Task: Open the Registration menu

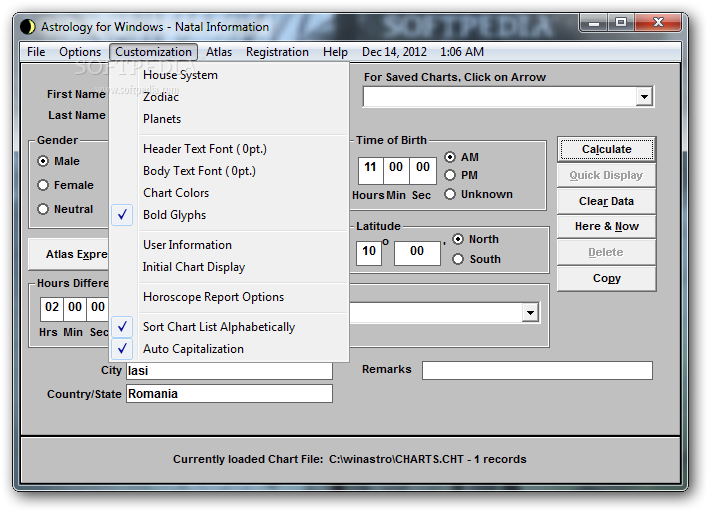Action: [x=277, y=52]
